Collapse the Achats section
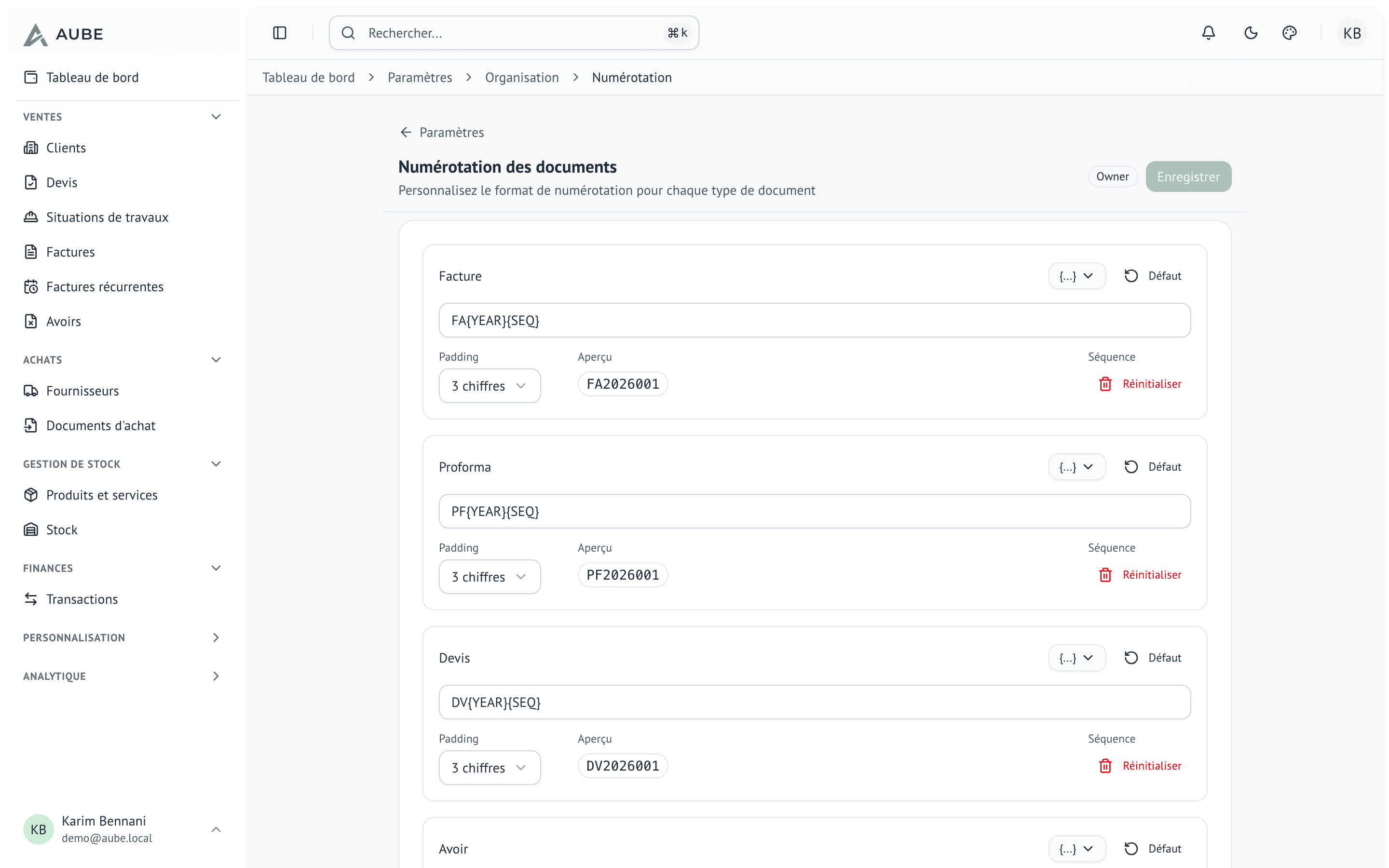Image resolution: width=1389 pixels, height=868 pixels. pyautogui.click(x=216, y=360)
